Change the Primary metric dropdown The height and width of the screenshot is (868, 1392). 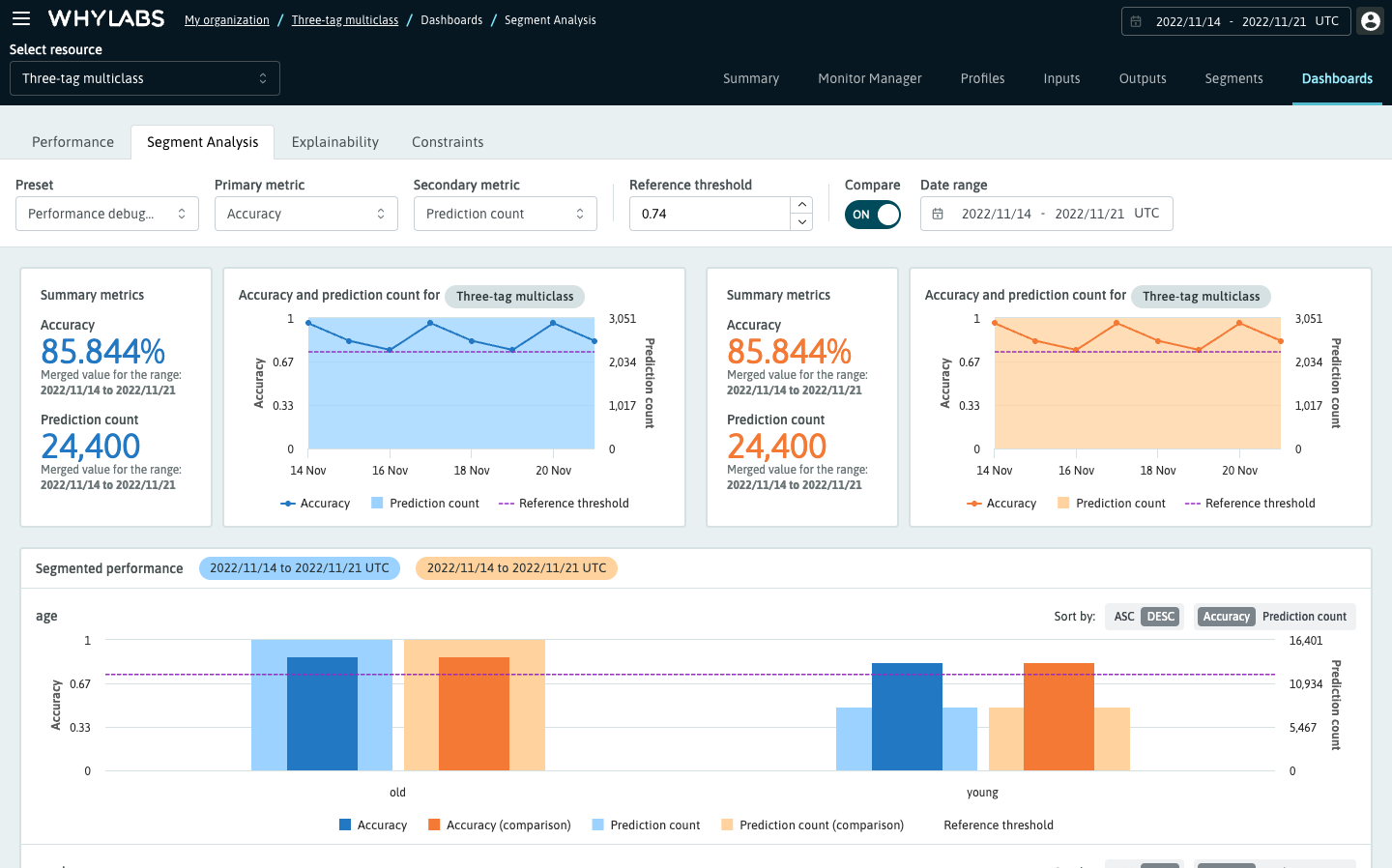[305, 214]
